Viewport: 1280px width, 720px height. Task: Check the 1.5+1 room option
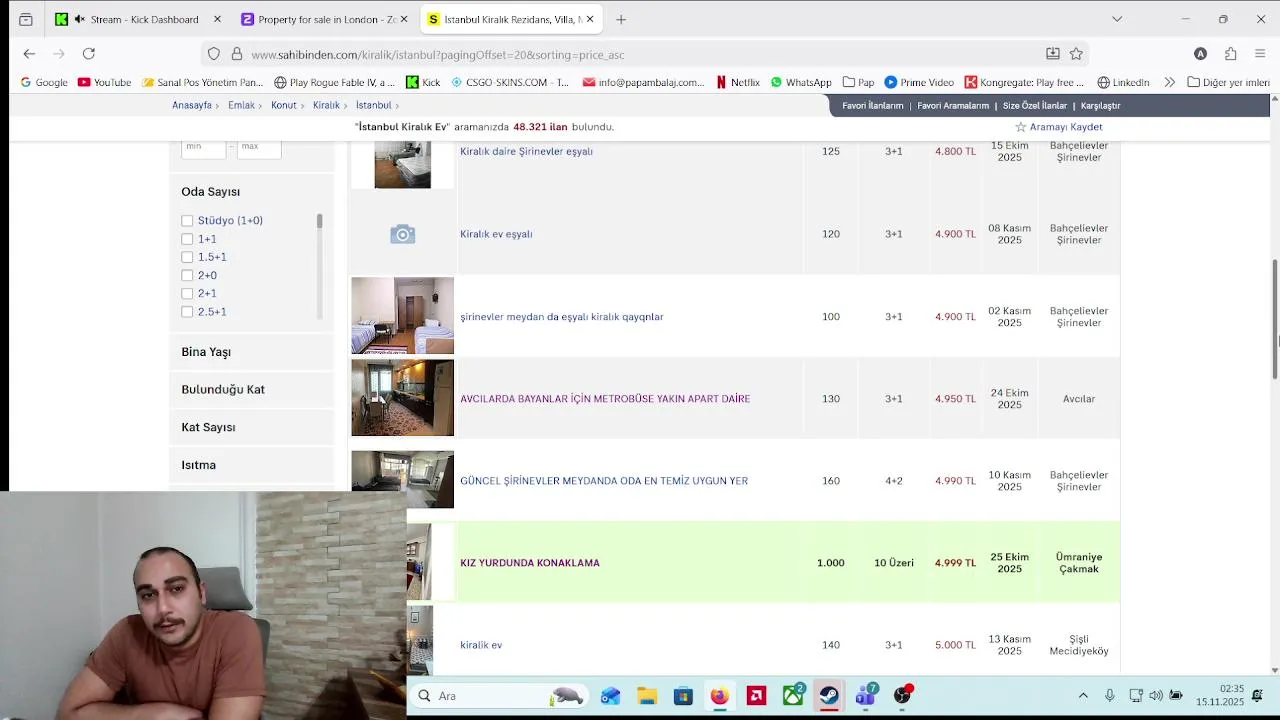pyautogui.click(x=187, y=257)
